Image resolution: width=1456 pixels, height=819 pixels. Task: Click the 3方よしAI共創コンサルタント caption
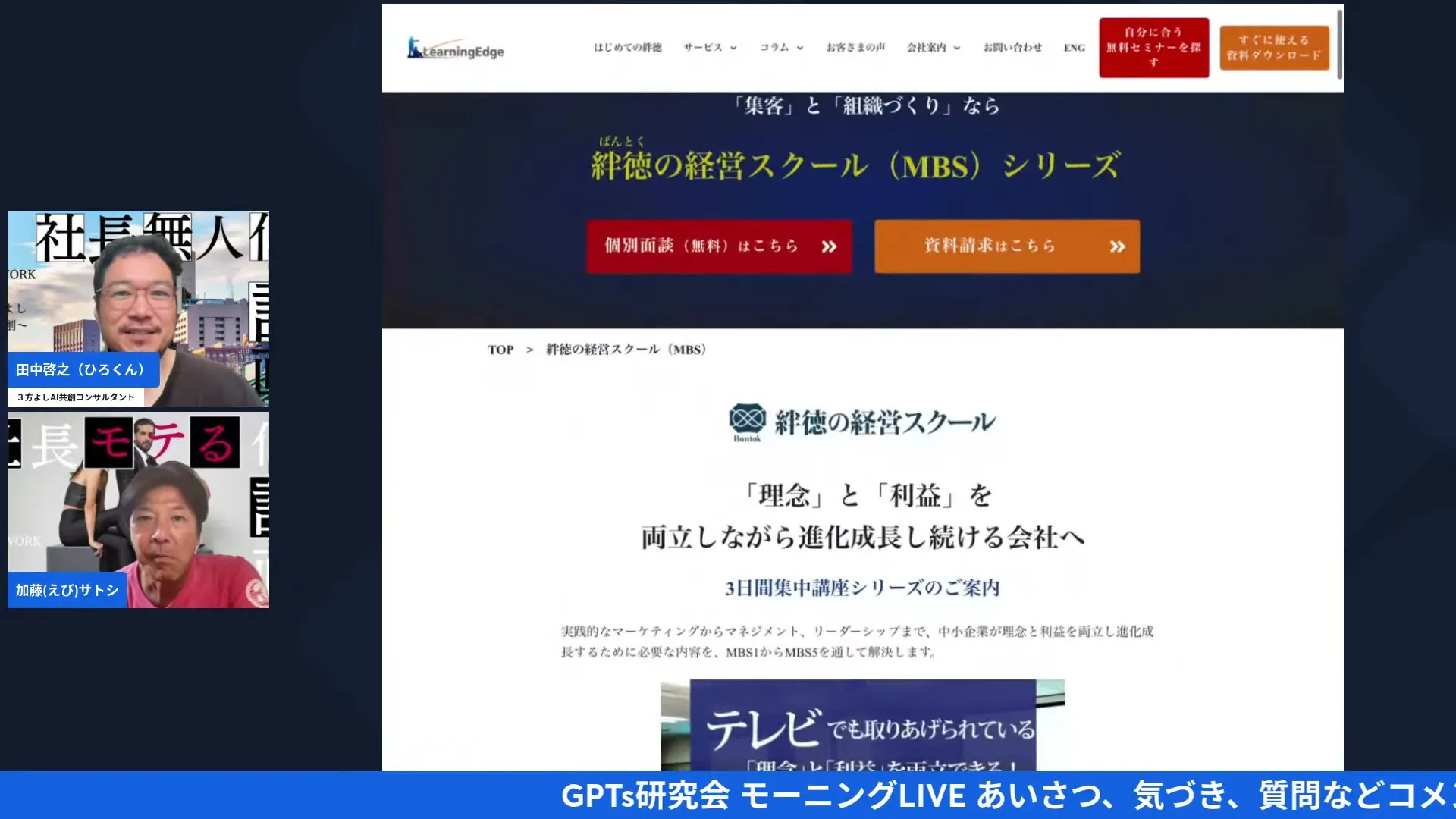pyautogui.click(x=76, y=397)
